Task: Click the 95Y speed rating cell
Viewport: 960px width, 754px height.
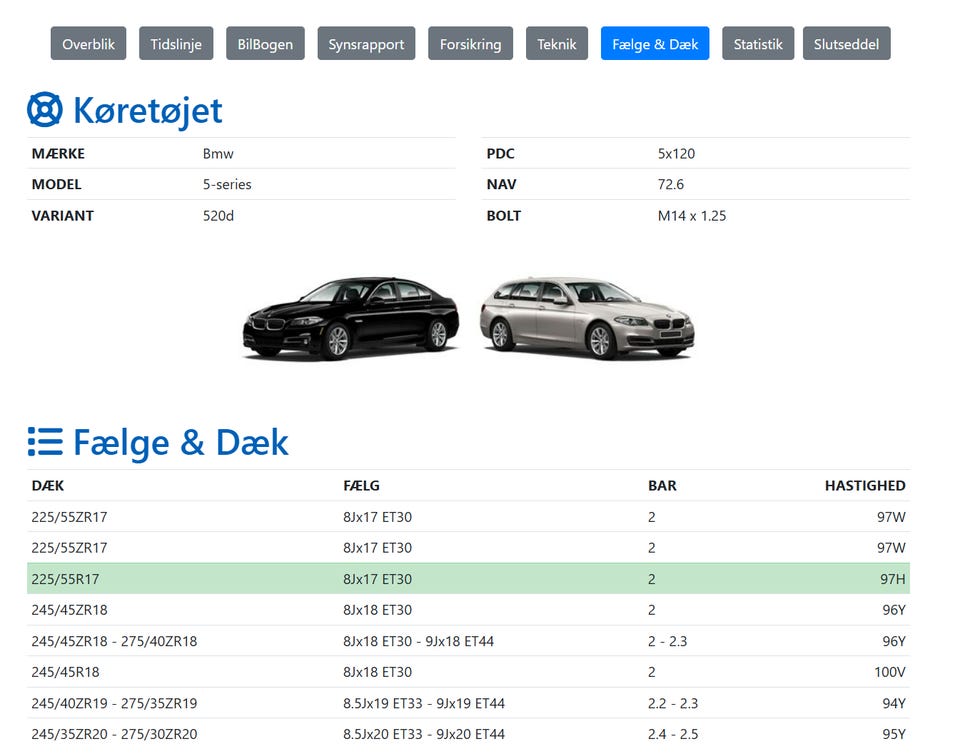Action: point(894,734)
